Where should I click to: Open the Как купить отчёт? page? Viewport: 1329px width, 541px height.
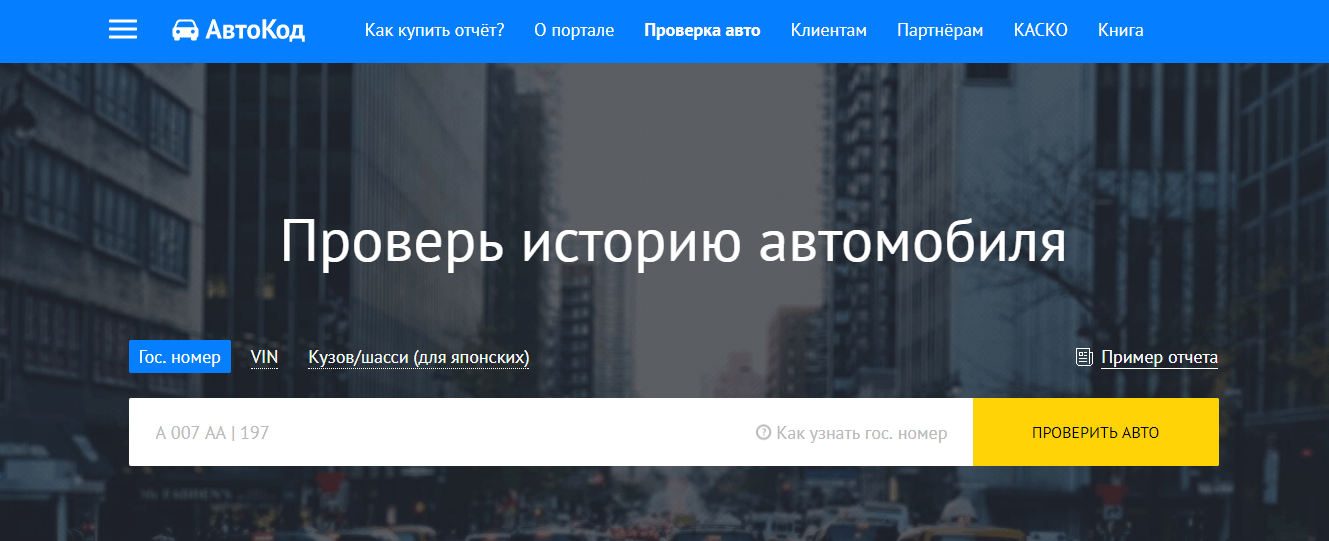tap(434, 30)
